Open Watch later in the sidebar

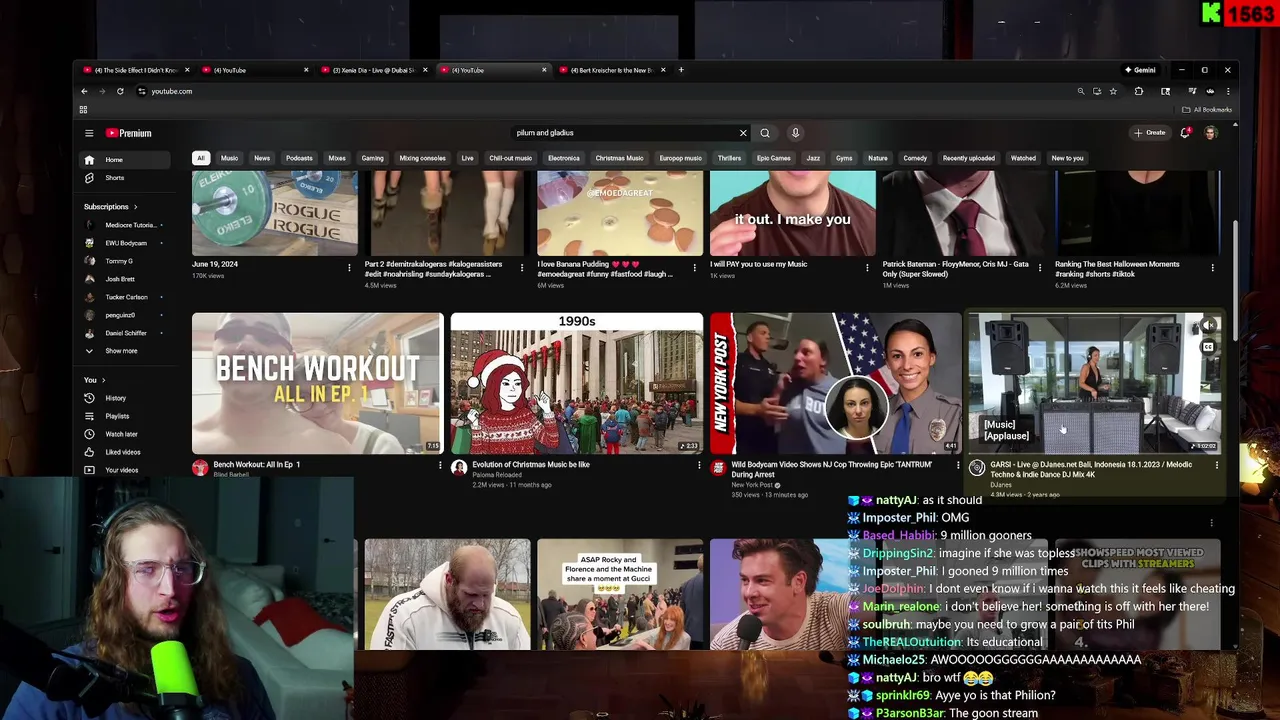pos(121,434)
